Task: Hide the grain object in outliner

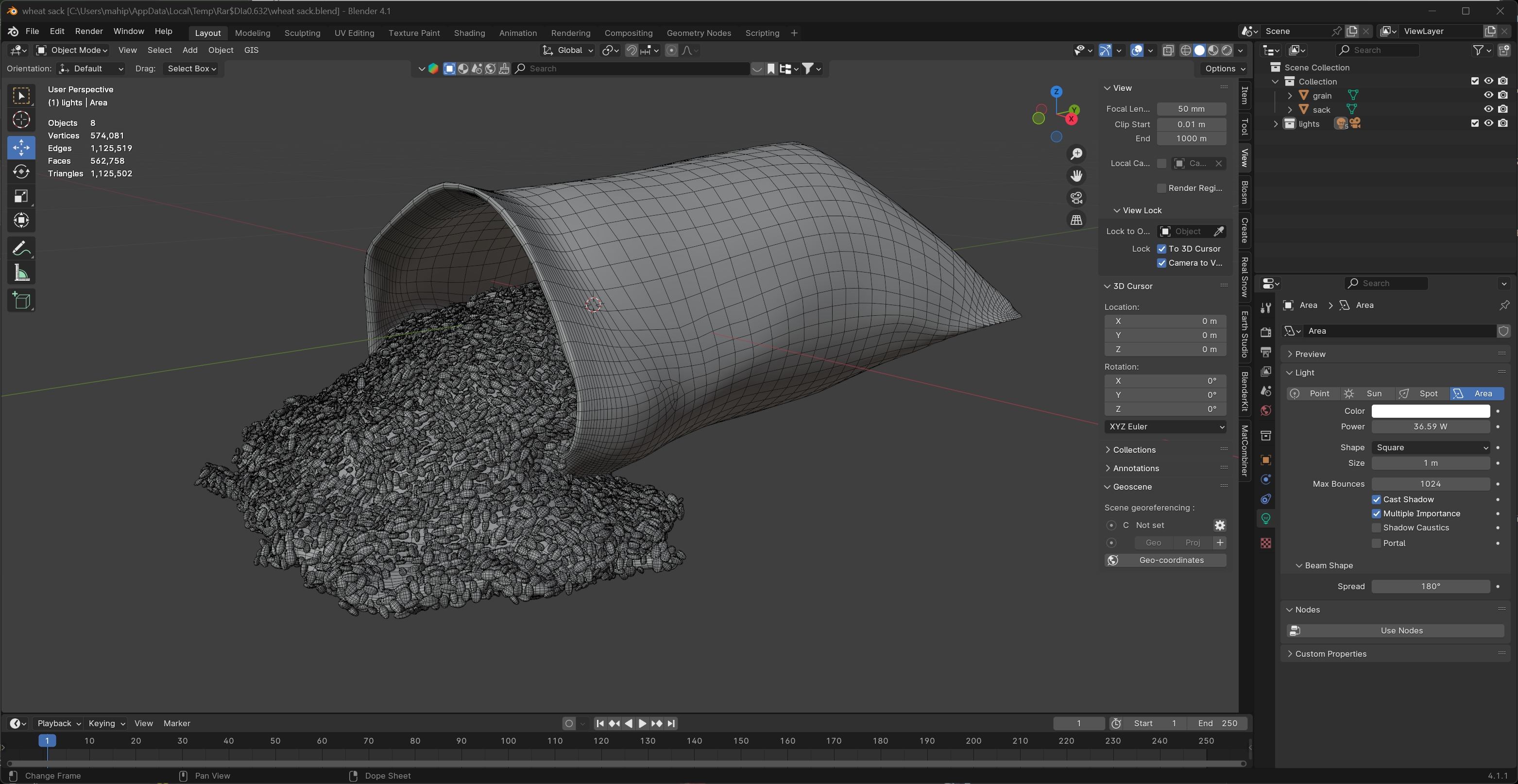Action: click(1488, 95)
